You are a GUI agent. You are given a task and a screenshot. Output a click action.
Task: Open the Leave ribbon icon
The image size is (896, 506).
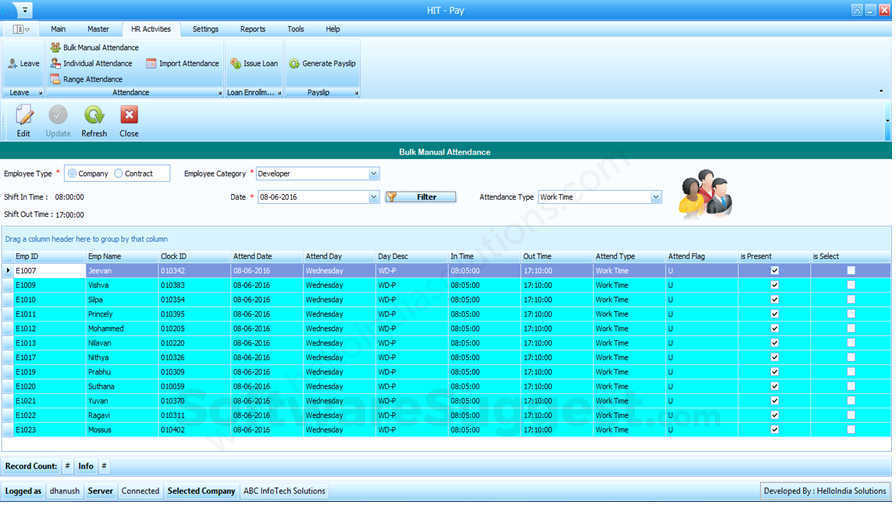23,63
